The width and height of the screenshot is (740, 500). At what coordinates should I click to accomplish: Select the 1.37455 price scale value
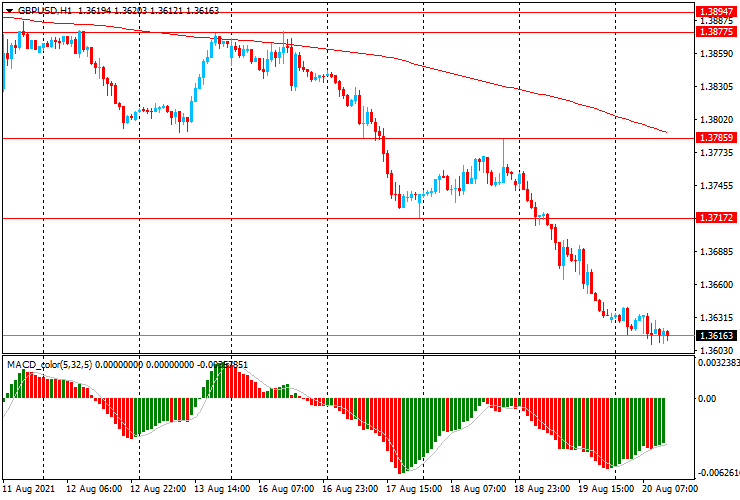click(x=717, y=186)
